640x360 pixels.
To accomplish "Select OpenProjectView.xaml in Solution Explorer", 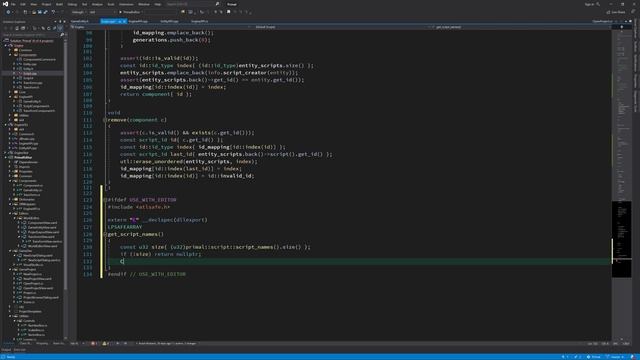I will [x=38, y=288].
